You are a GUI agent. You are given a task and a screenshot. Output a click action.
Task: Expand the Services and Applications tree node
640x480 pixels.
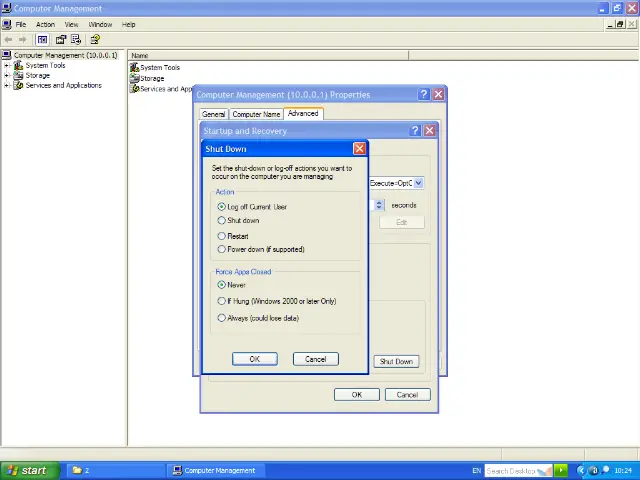[x=6, y=85]
